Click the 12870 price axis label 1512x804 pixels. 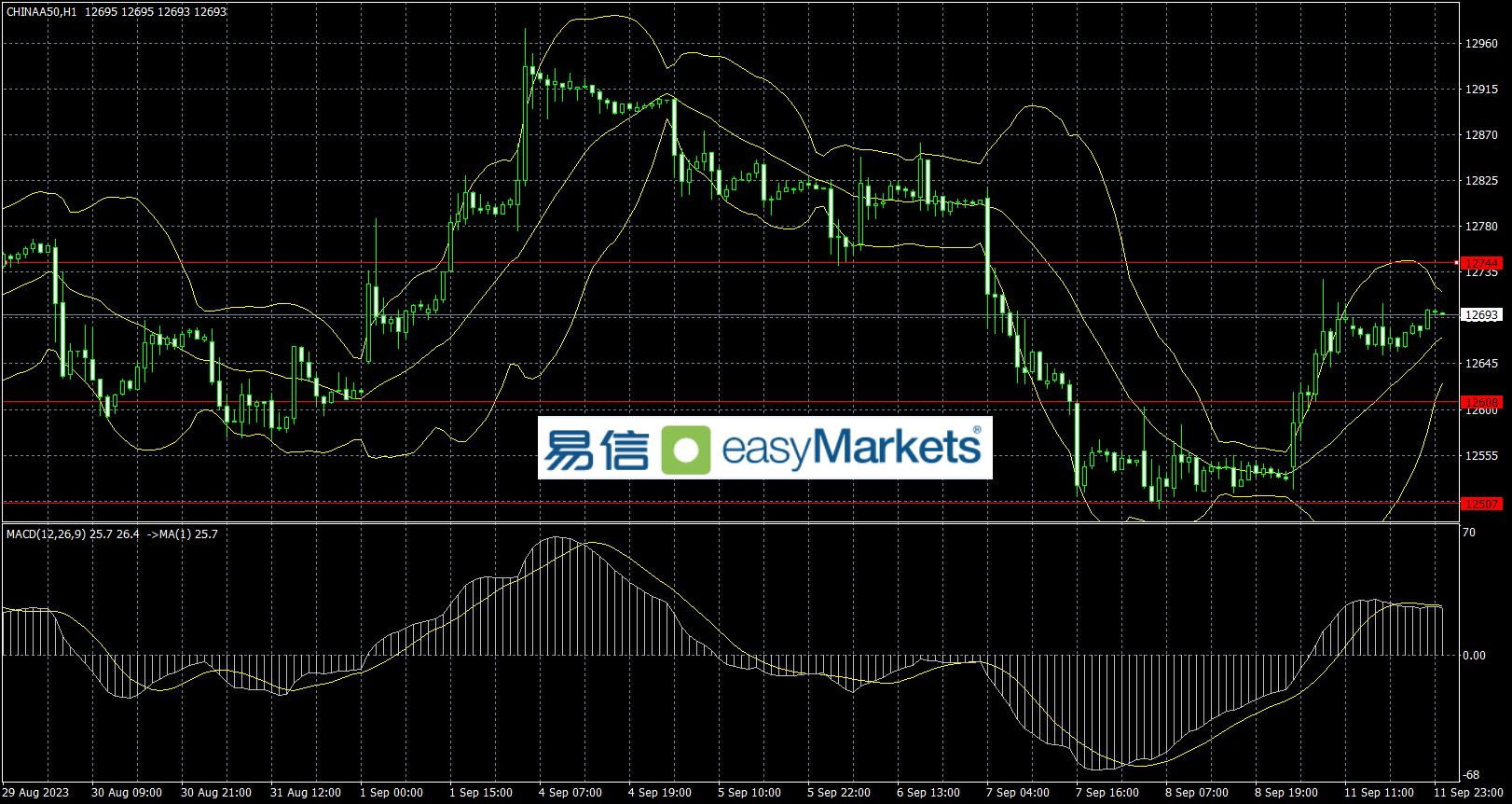coord(1481,135)
